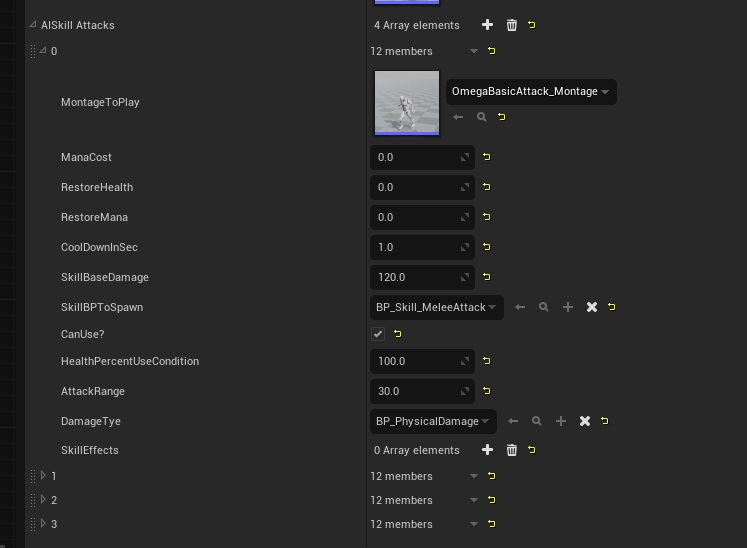
Task: Click the ManaCost value field
Action: (422, 157)
